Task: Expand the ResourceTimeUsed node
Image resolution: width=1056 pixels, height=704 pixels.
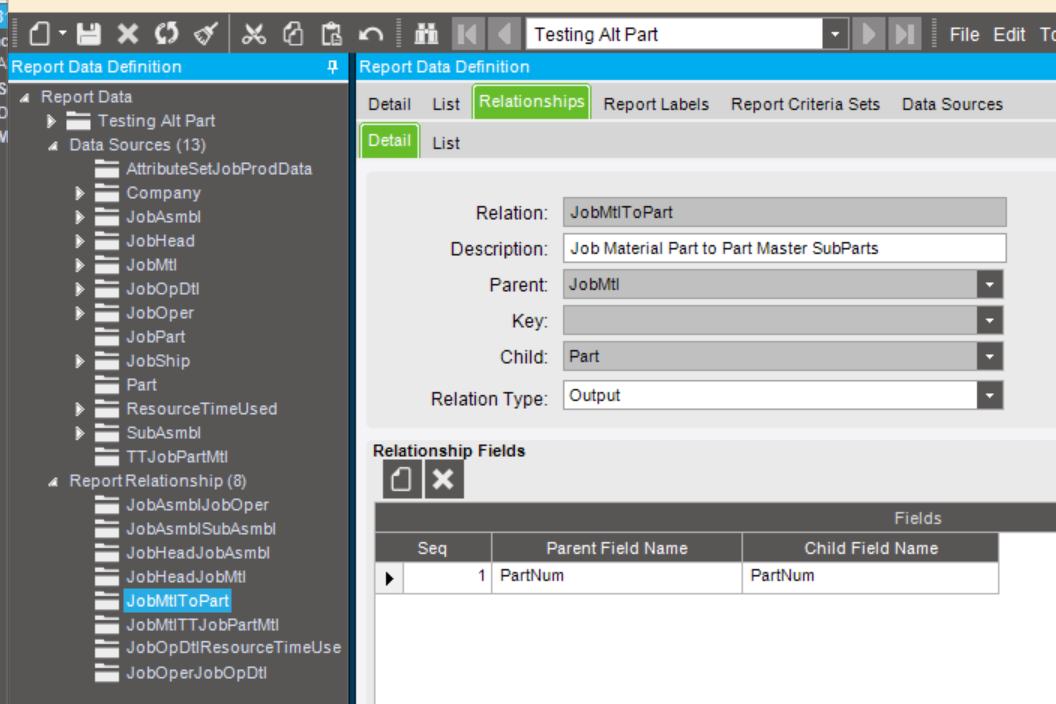Action: 79,409
